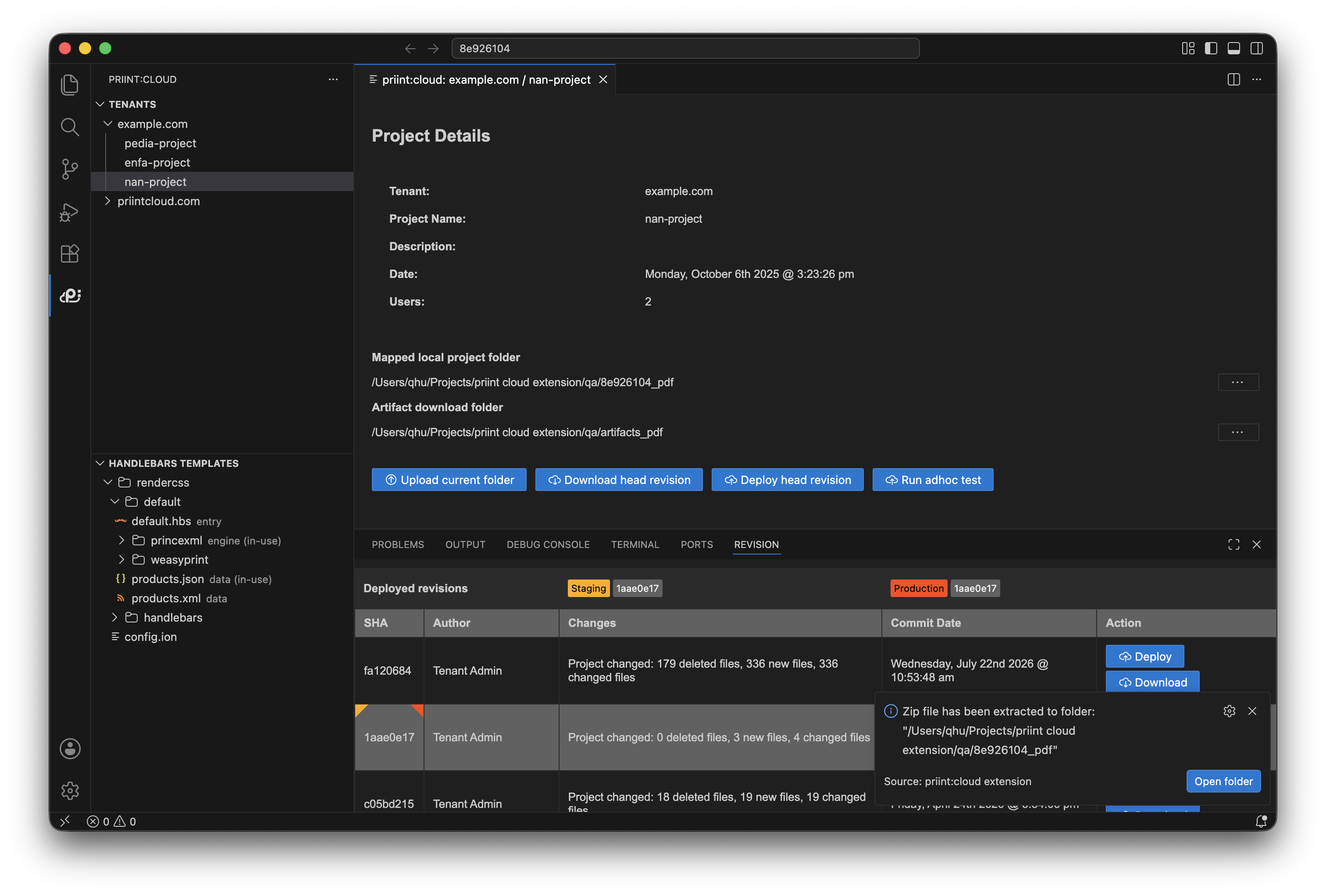The height and width of the screenshot is (896, 1326).
Task: Open notification gear settings
Action: pos(1229,711)
